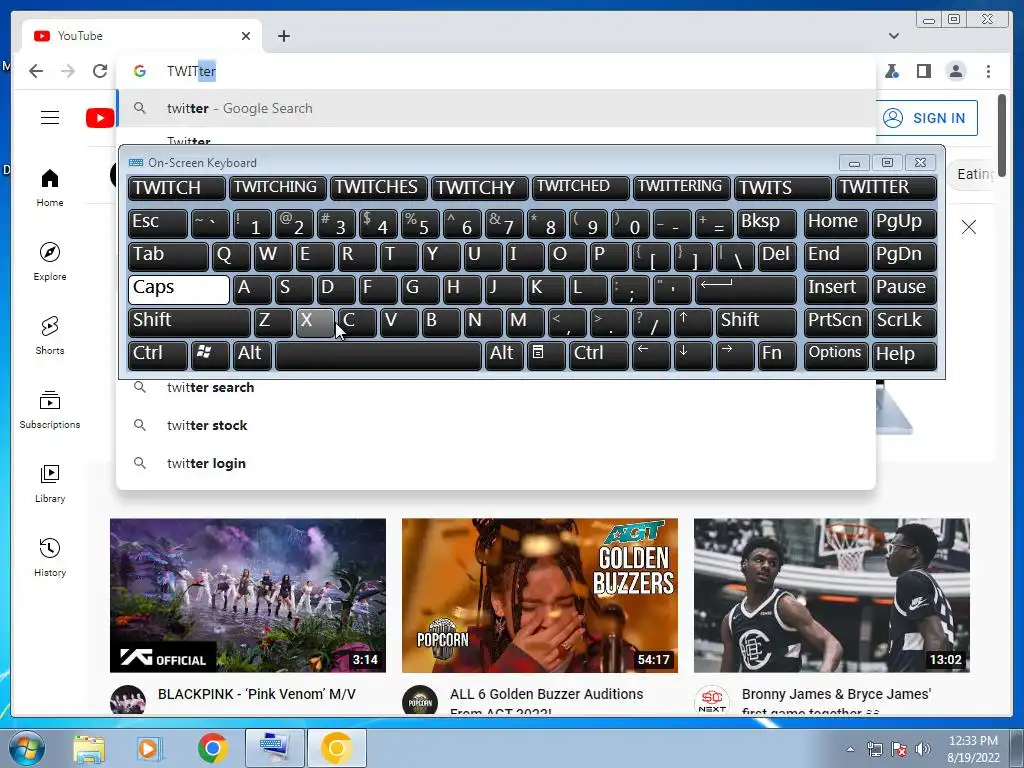
Task: Open Explore in YouTube sidebar
Action: (x=50, y=262)
